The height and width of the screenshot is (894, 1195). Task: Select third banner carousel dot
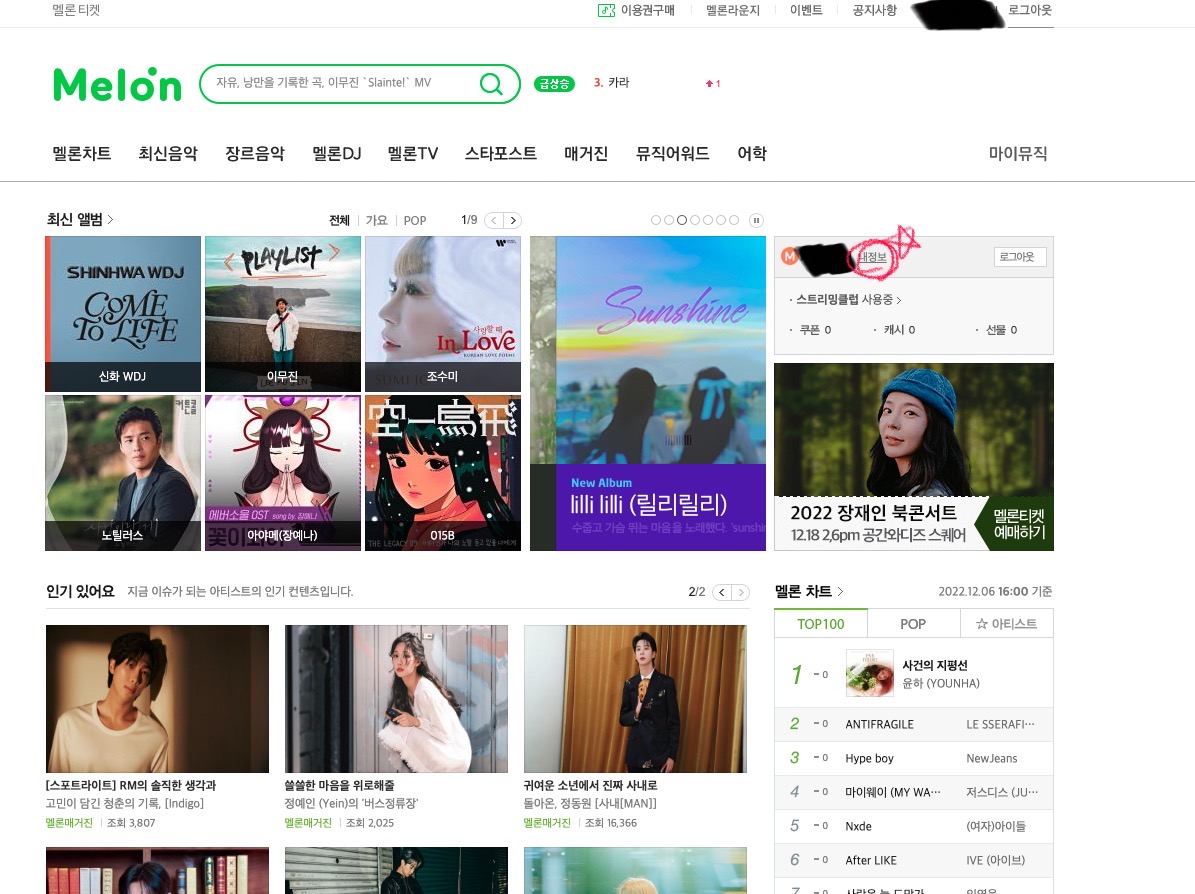click(681, 220)
